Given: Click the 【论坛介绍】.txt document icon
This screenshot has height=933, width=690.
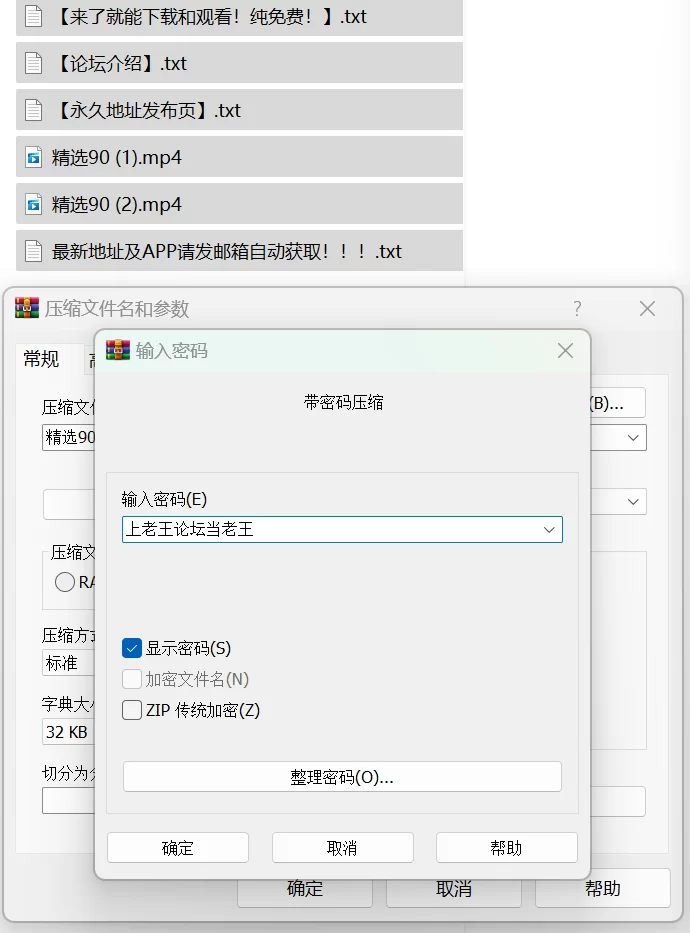Looking at the screenshot, I should click(34, 64).
